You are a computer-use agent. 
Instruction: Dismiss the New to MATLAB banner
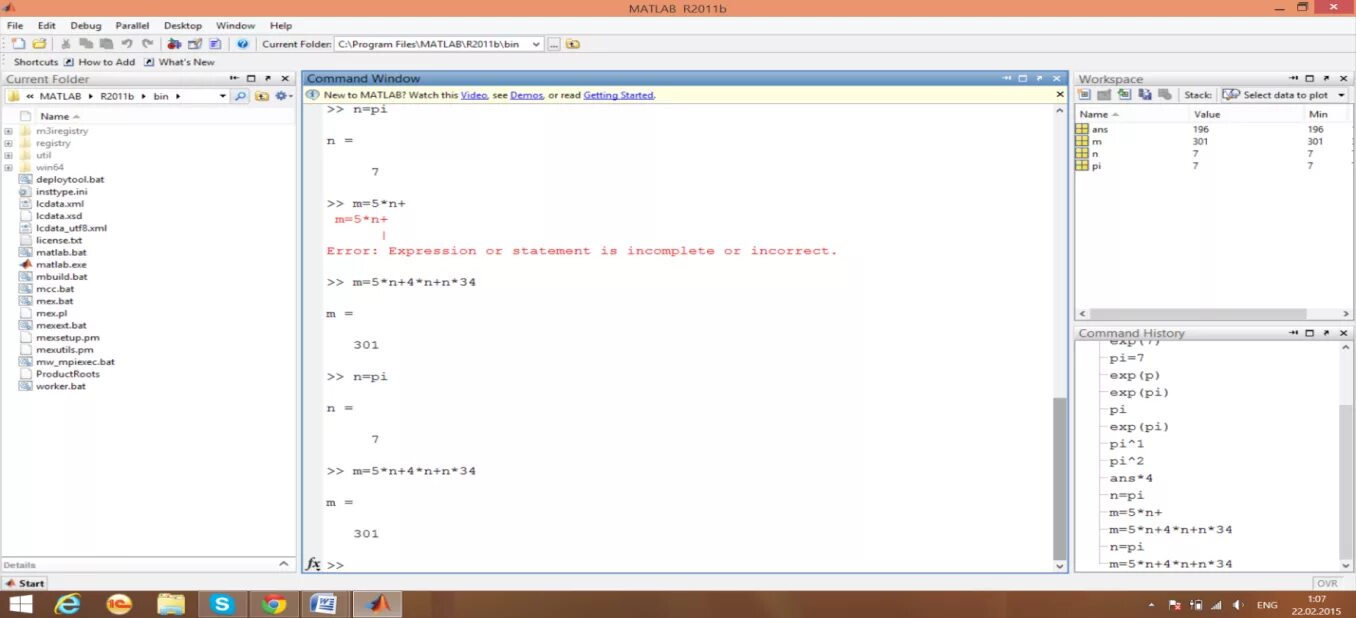[1060, 95]
